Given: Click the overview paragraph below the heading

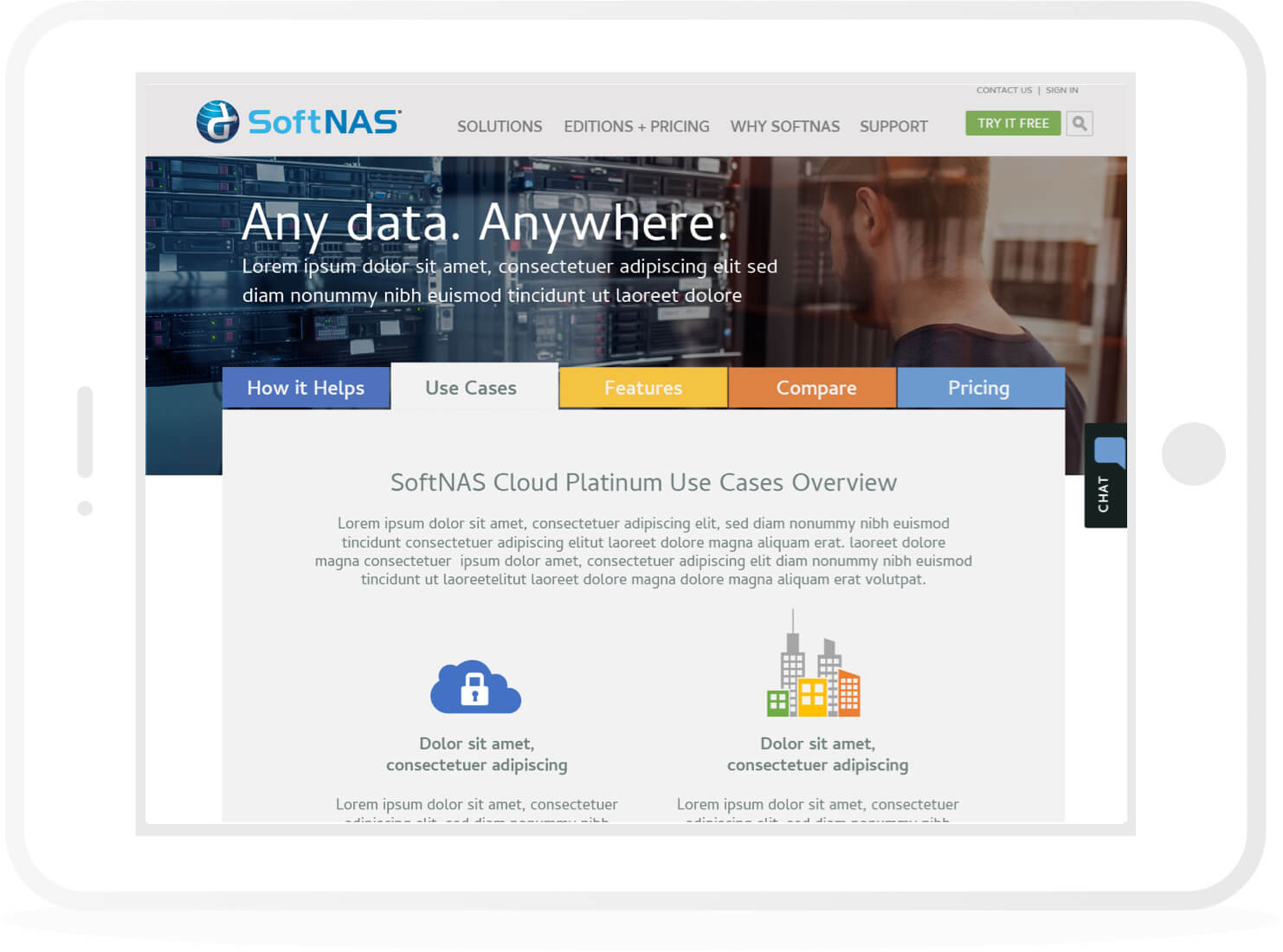Looking at the screenshot, I should tap(643, 551).
